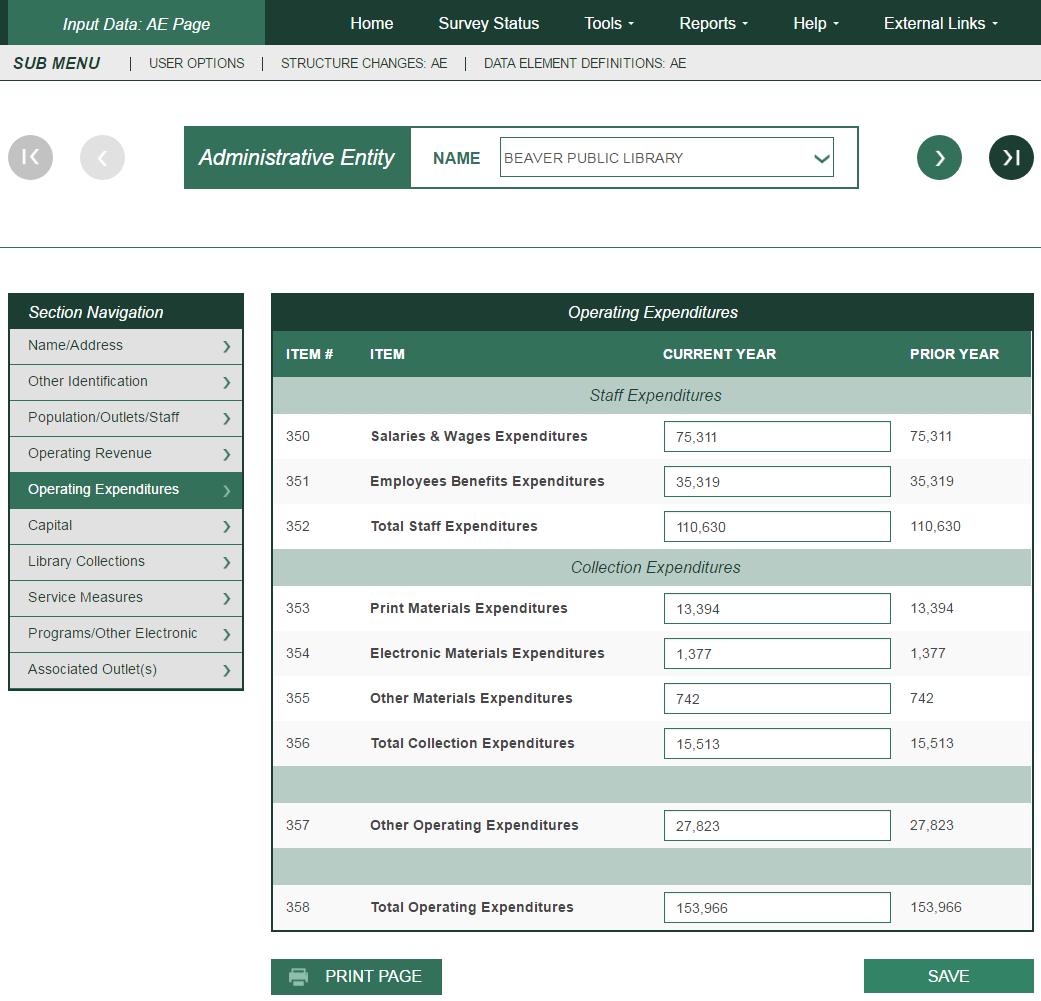
Task: Open the User Options sub menu link
Action: [196, 63]
